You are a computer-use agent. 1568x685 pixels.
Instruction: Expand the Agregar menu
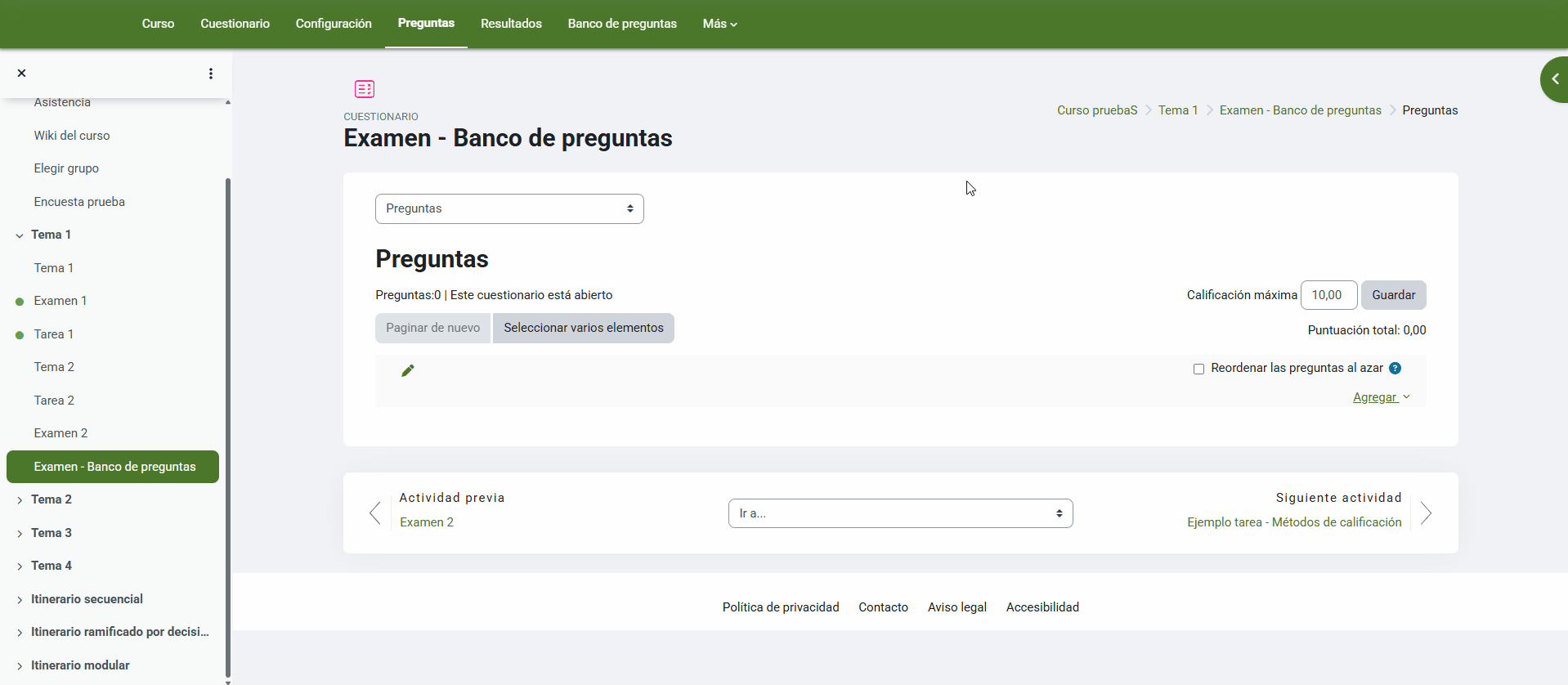point(1381,397)
